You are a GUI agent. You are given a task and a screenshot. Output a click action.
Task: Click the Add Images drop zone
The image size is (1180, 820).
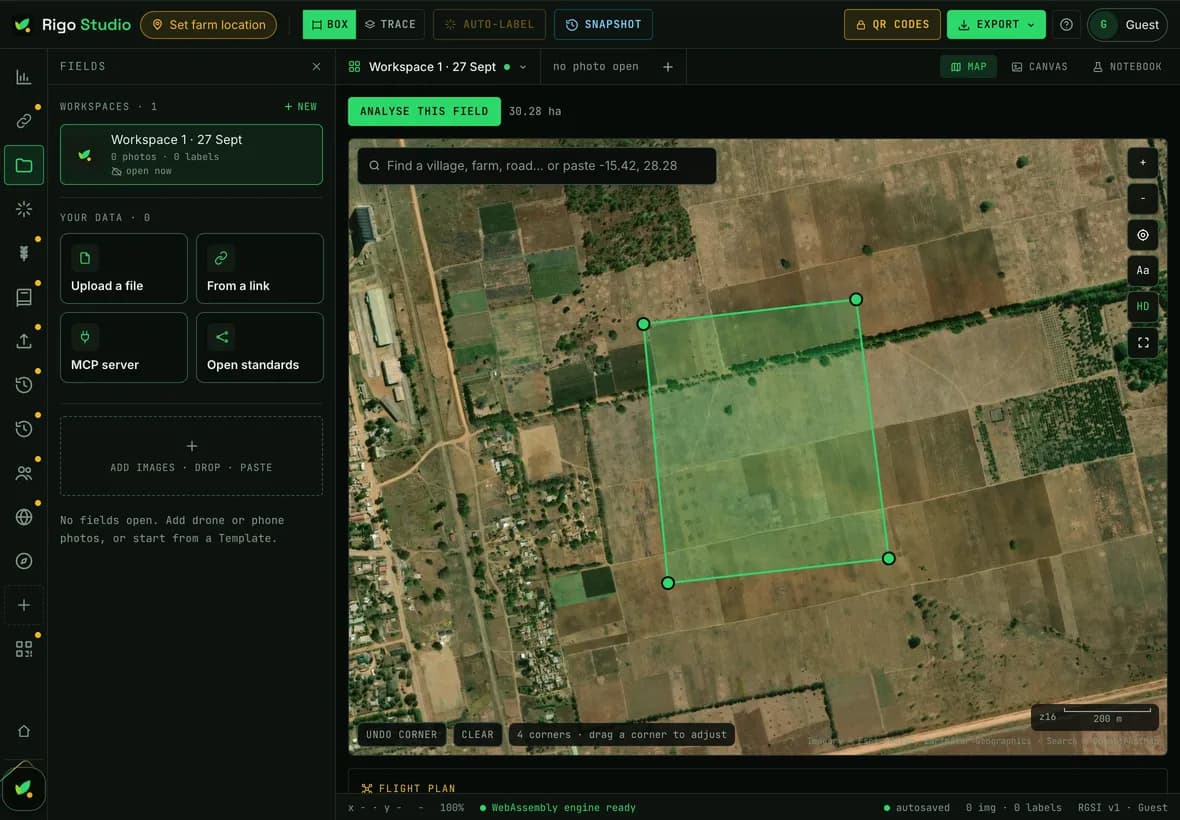click(191, 456)
